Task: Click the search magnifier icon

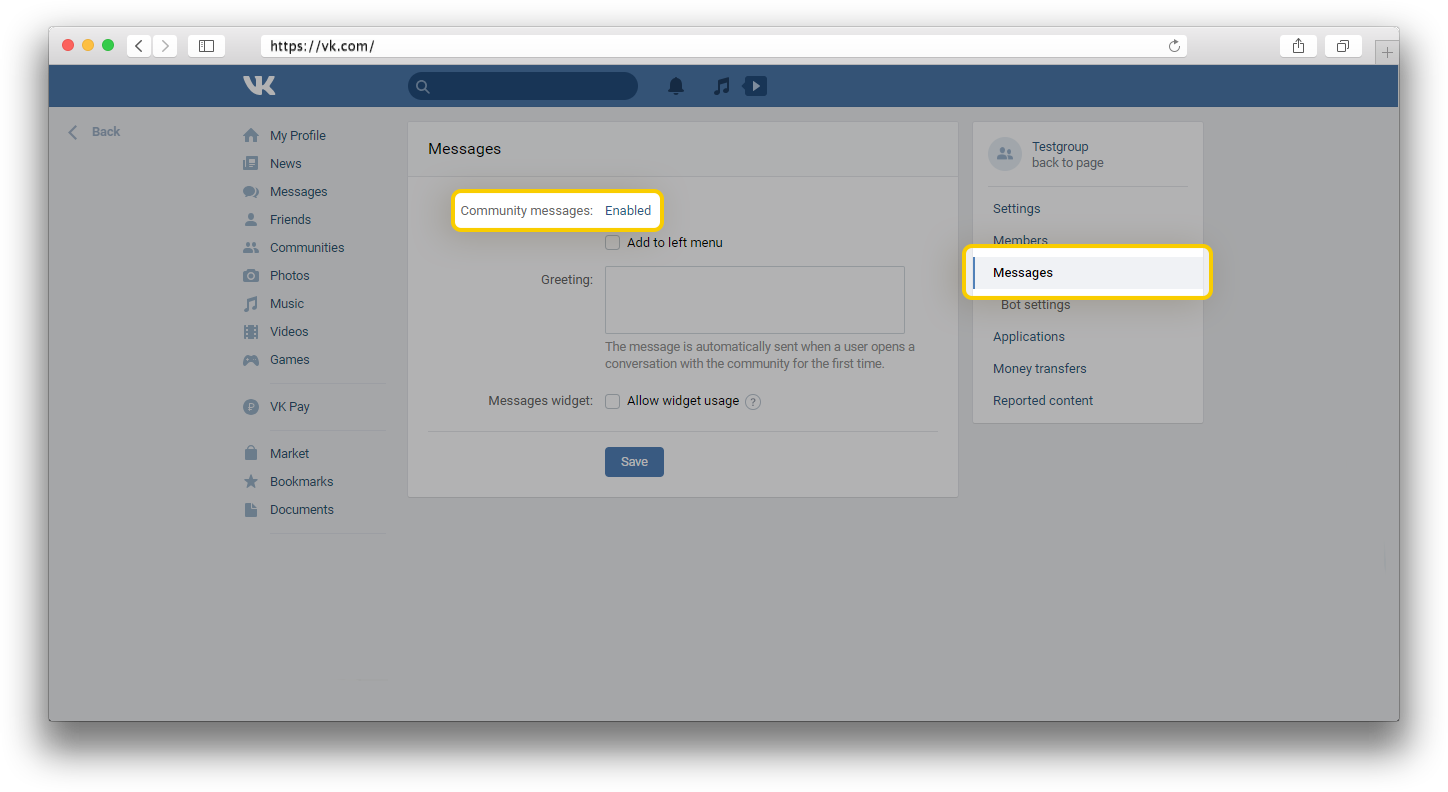Action: (x=423, y=87)
